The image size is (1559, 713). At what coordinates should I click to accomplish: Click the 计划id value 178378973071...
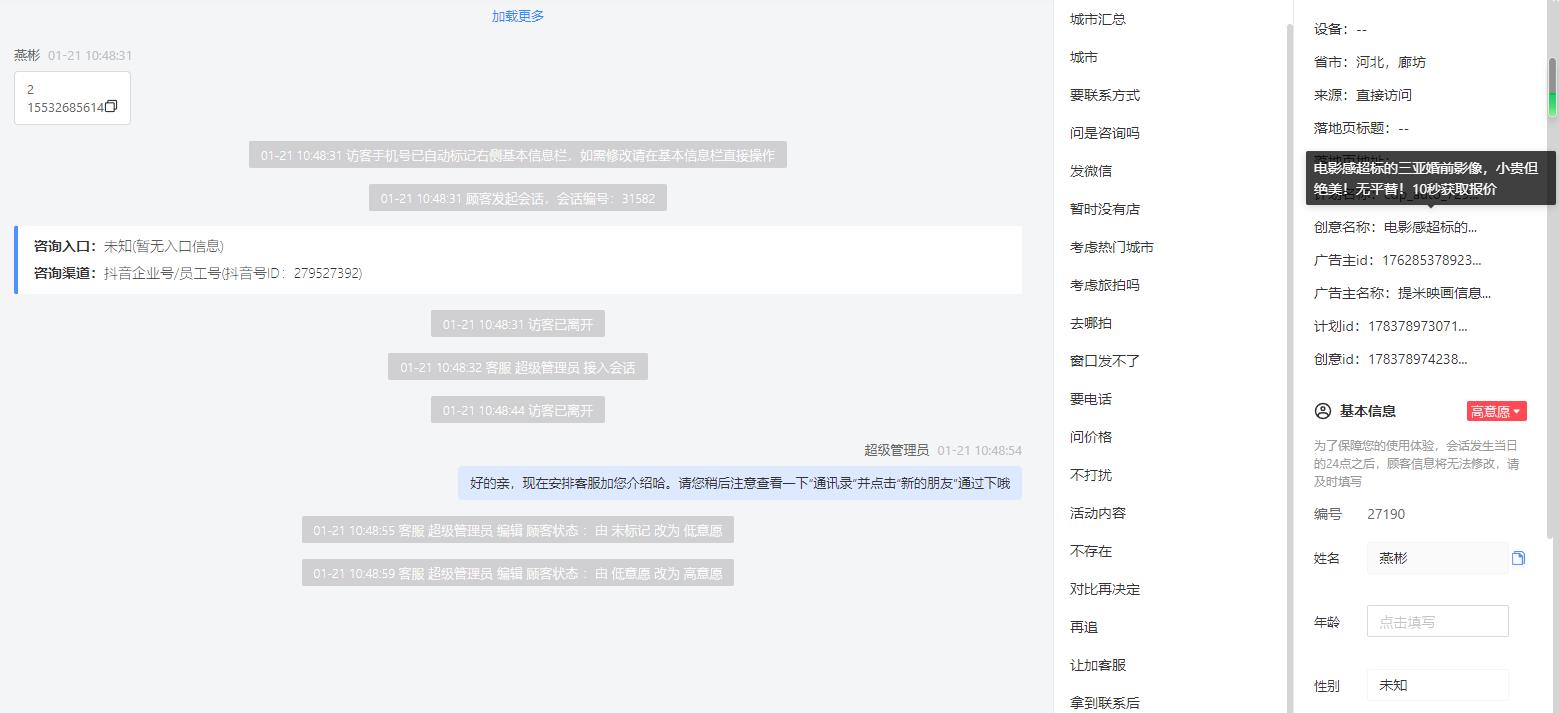(1417, 326)
